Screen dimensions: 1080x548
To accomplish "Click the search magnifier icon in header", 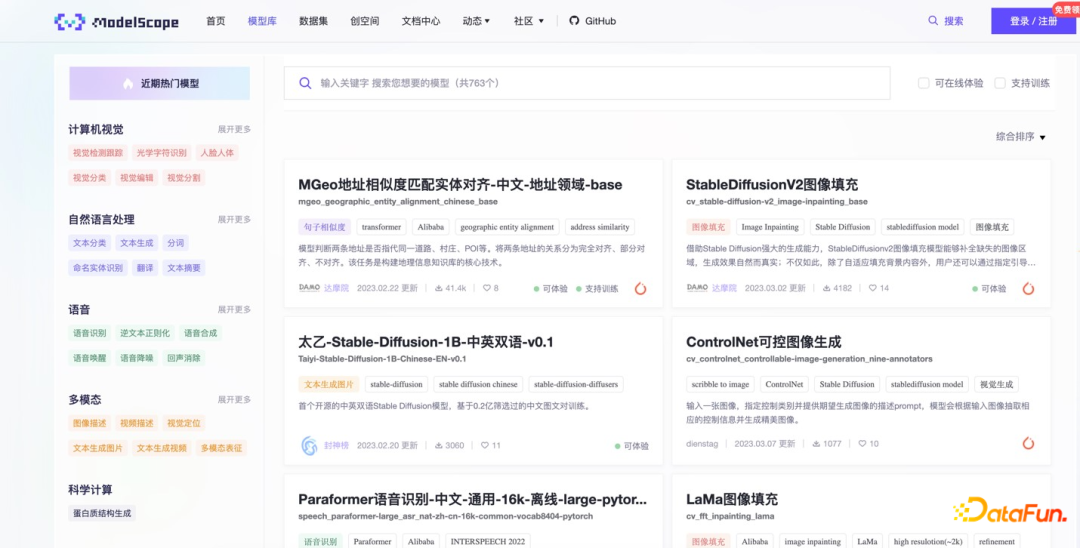I will (x=933, y=21).
